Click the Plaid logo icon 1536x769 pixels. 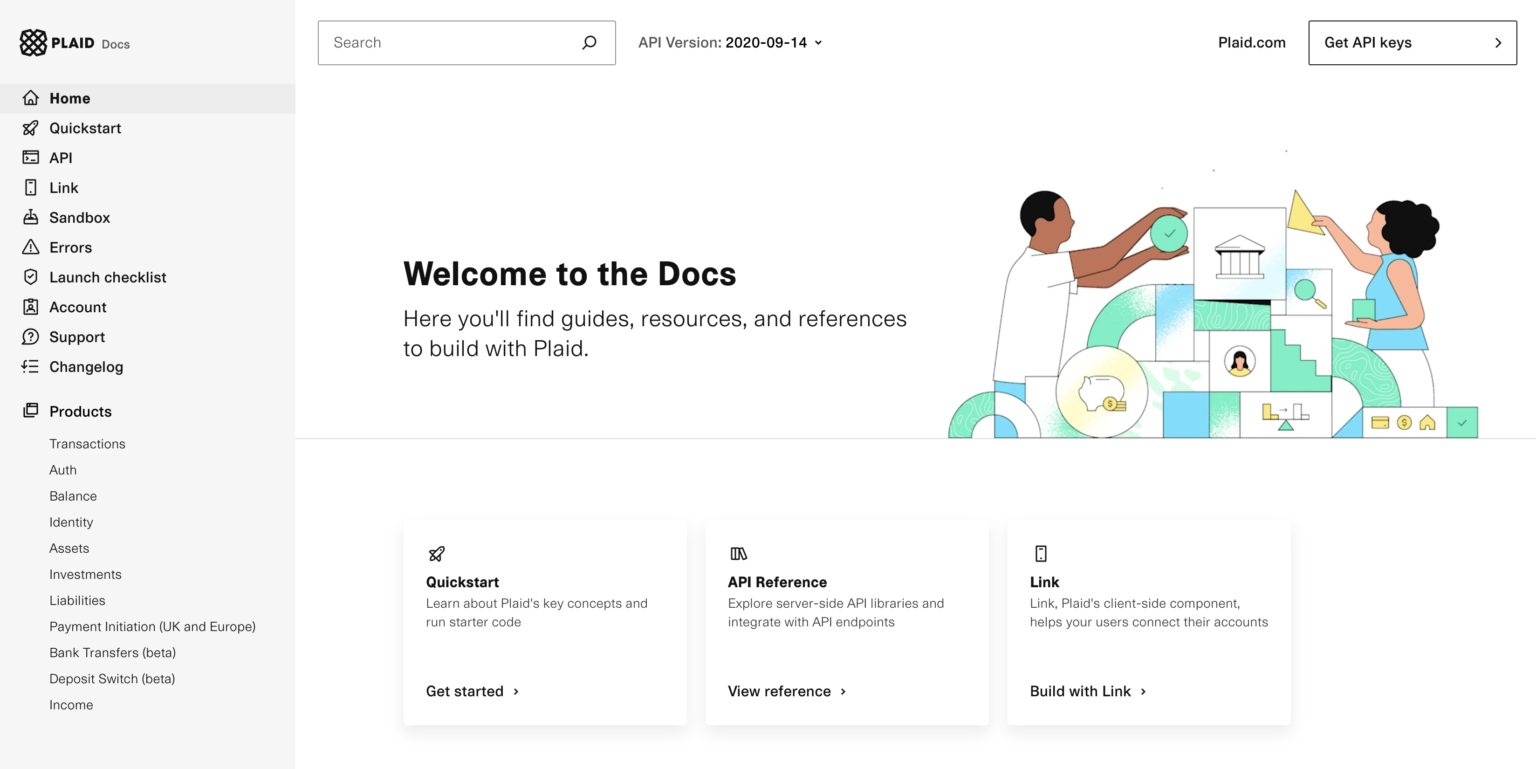[33, 42]
